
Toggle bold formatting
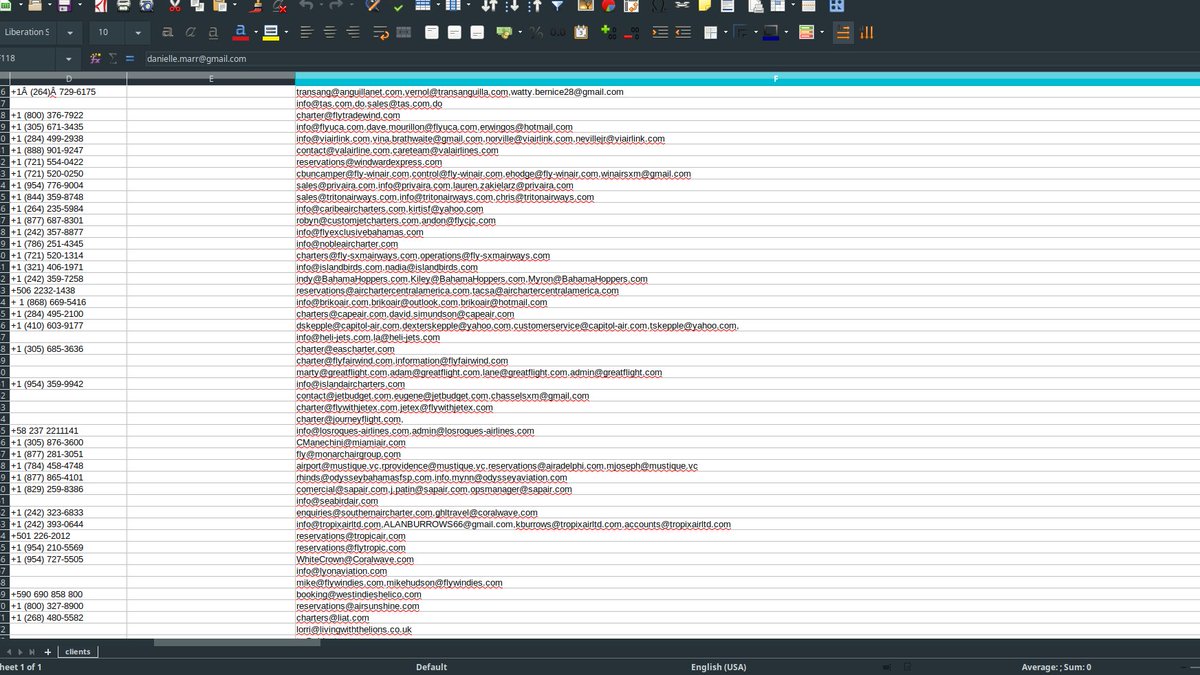point(168,32)
